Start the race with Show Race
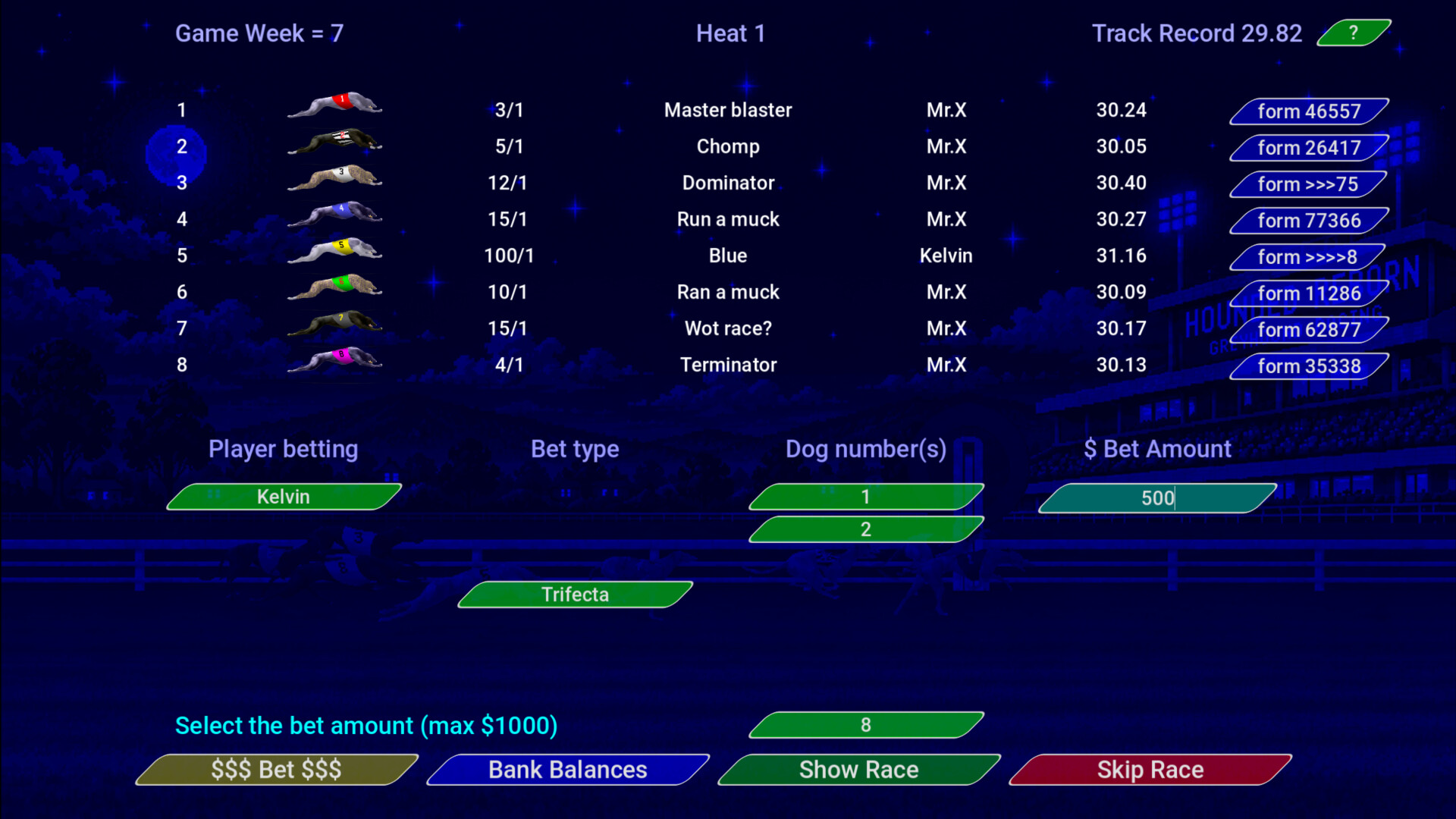Viewport: 1456px width, 819px height. tap(859, 770)
